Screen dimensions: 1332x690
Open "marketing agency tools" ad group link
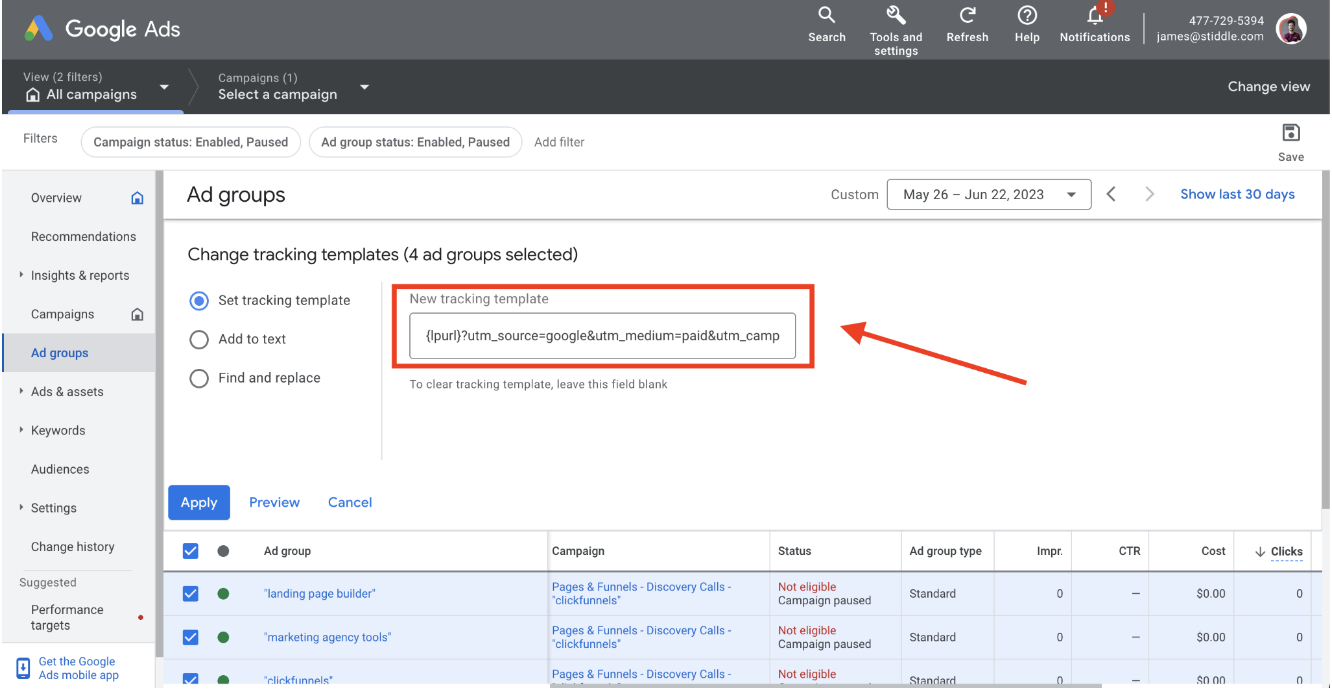tap(328, 637)
